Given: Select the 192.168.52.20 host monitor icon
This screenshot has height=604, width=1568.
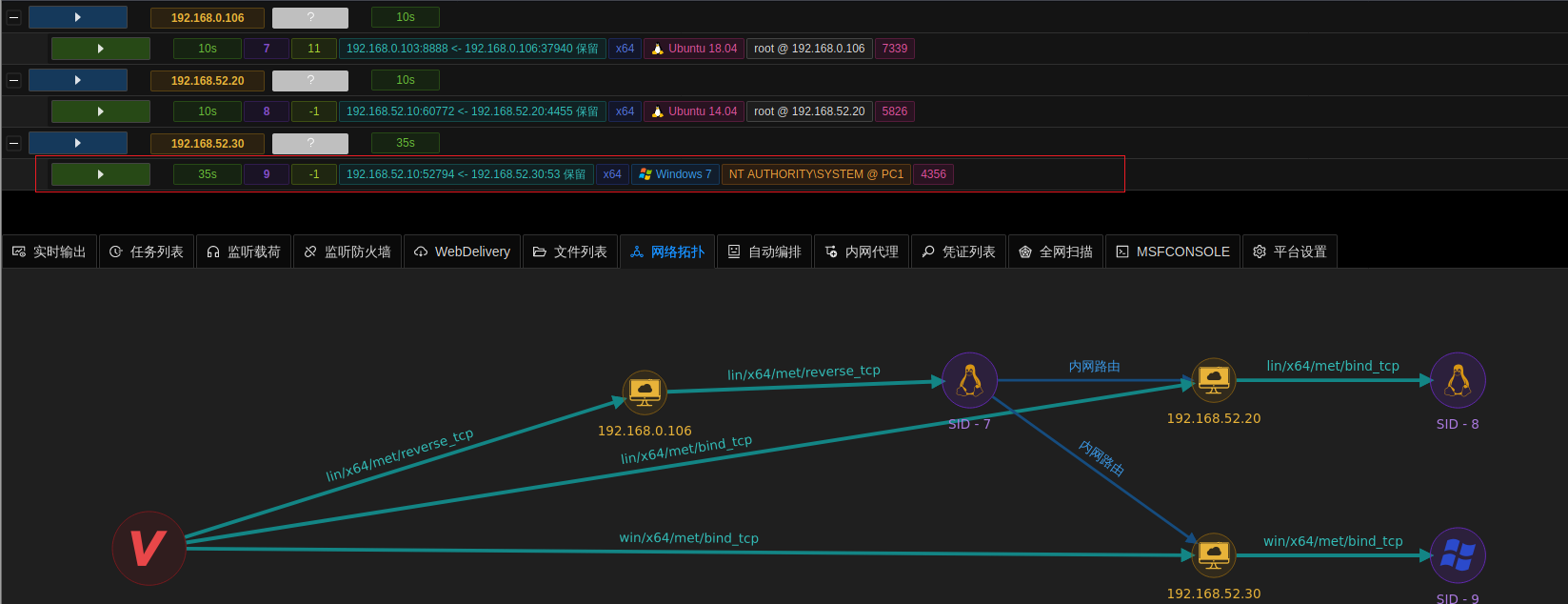Looking at the screenshot, I should (1213, 380).
